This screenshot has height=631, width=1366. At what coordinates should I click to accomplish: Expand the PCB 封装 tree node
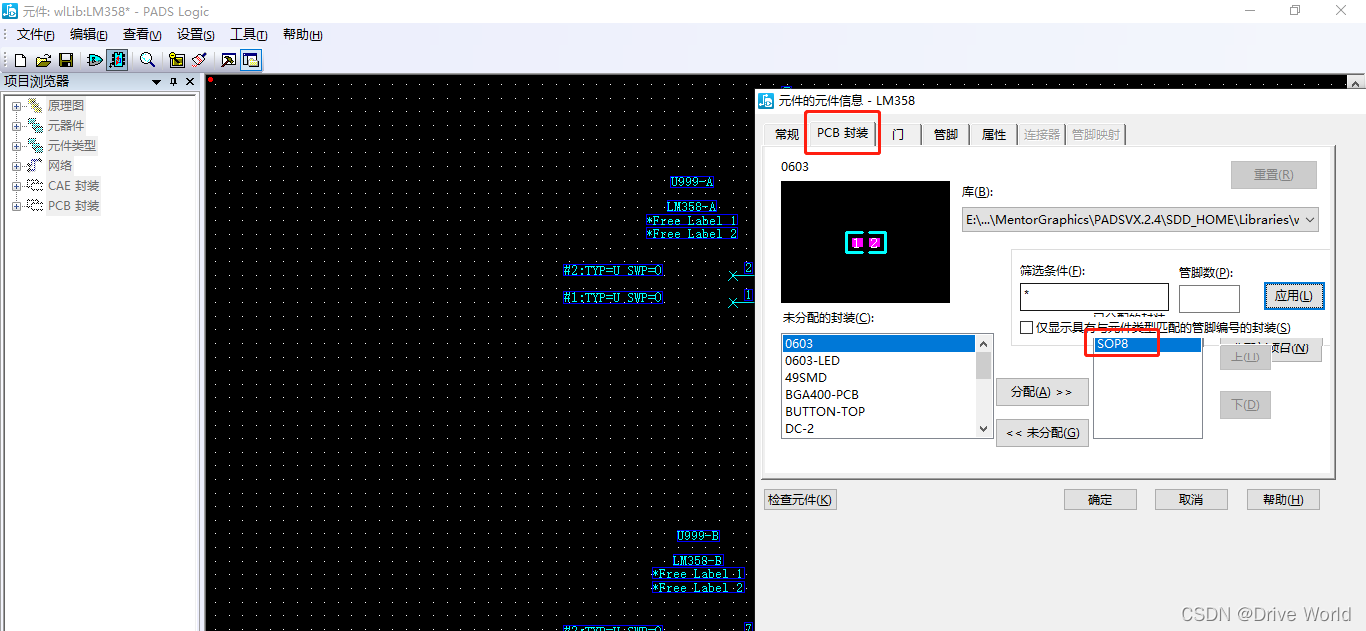click(16, 205)
